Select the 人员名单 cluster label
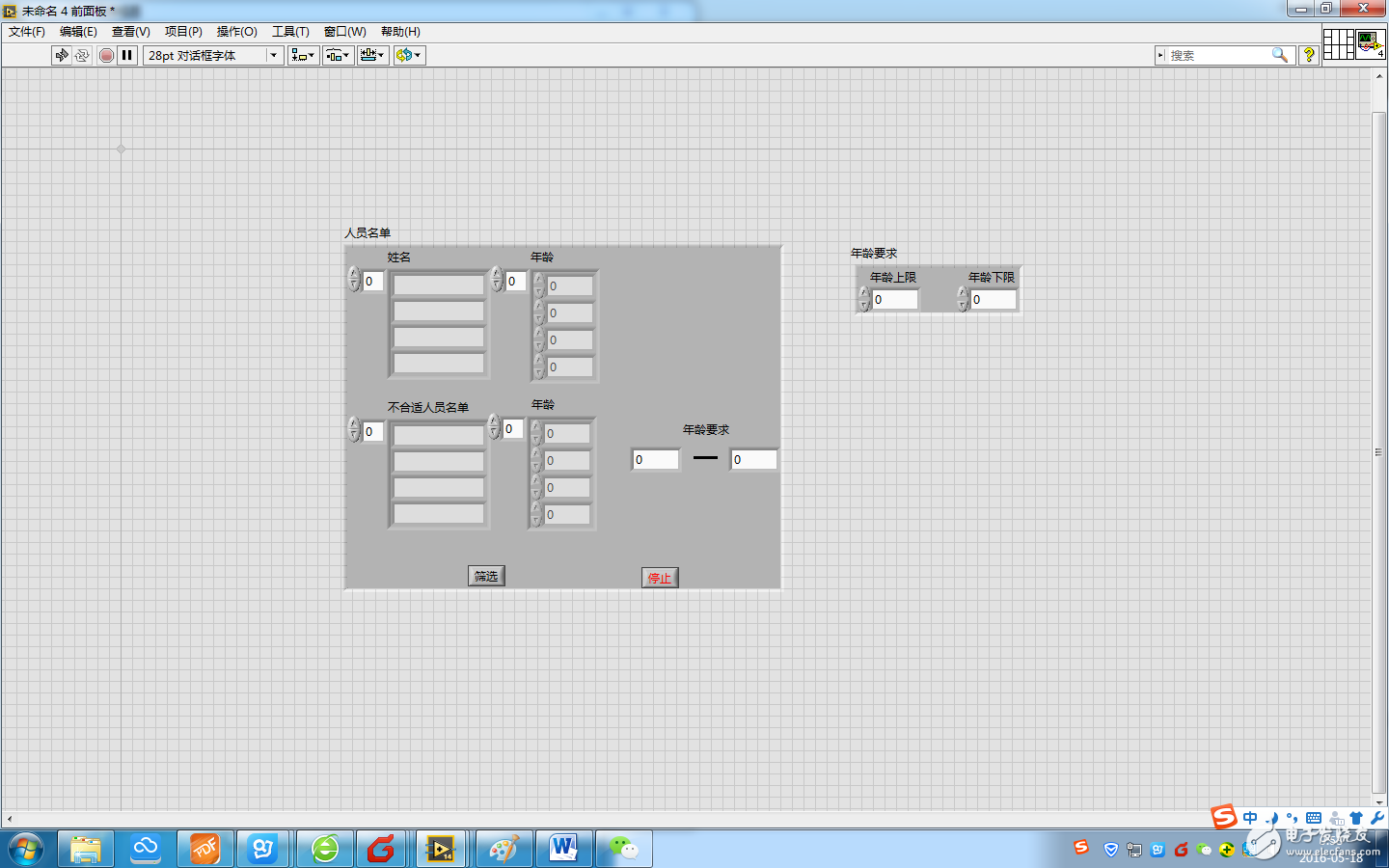The height and width of the screenshot is (868, 1389). [x=368, y=232]
